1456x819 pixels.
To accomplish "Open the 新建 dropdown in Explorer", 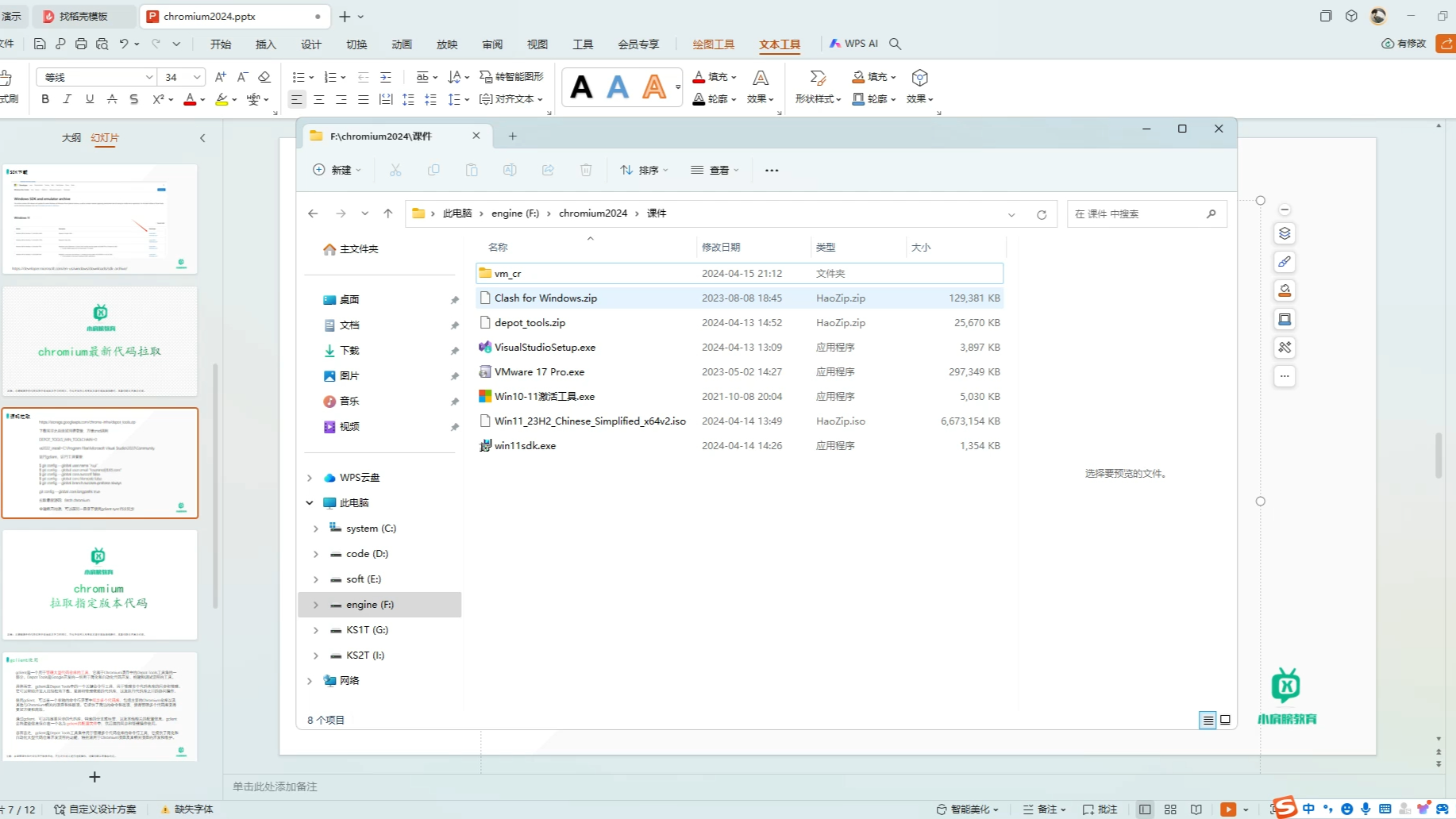I will [337, 170].
